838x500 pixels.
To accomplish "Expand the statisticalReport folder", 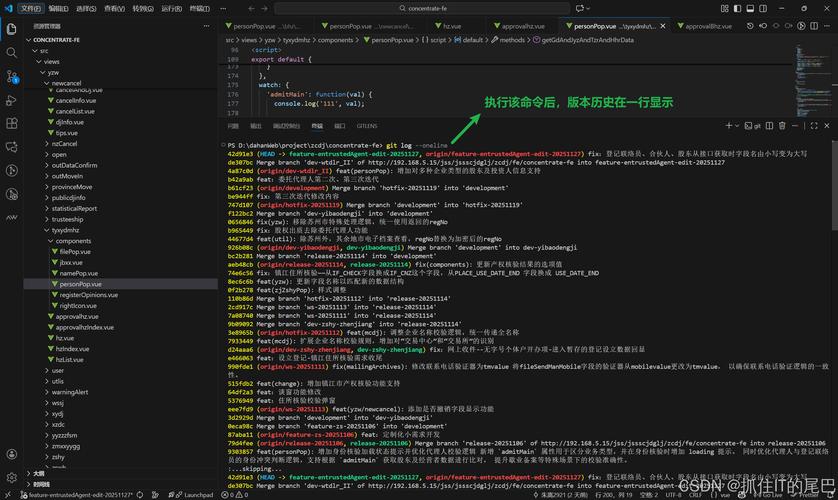I will (x=74, y=208).
